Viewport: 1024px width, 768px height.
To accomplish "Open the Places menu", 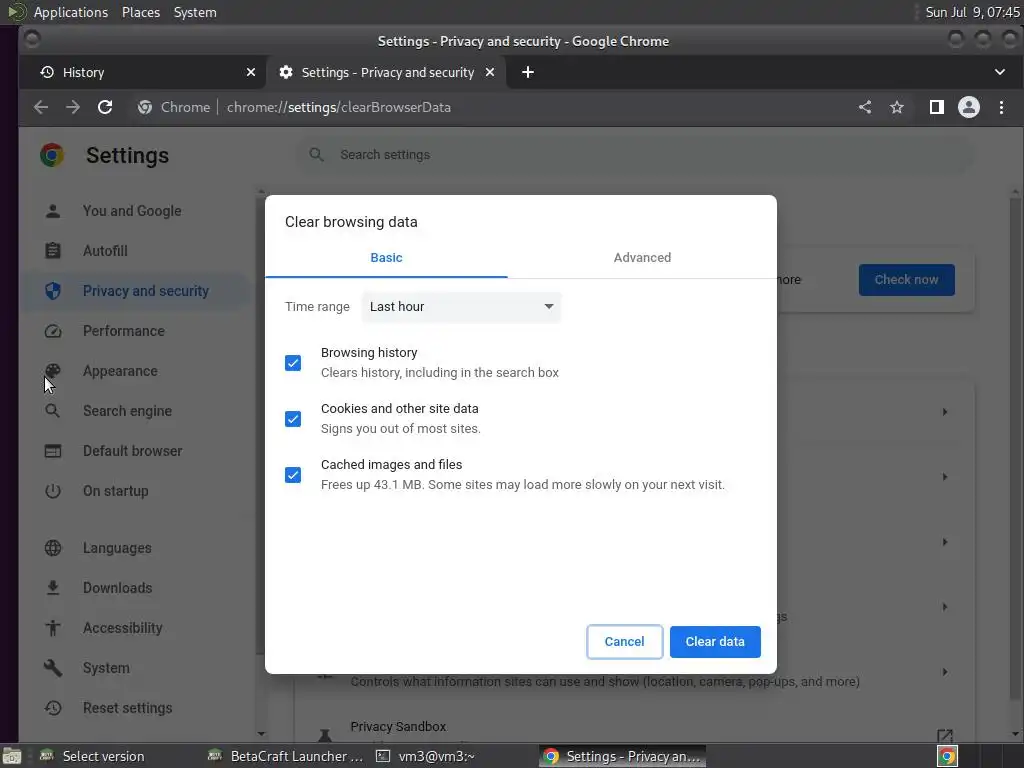I will (140, 12).
